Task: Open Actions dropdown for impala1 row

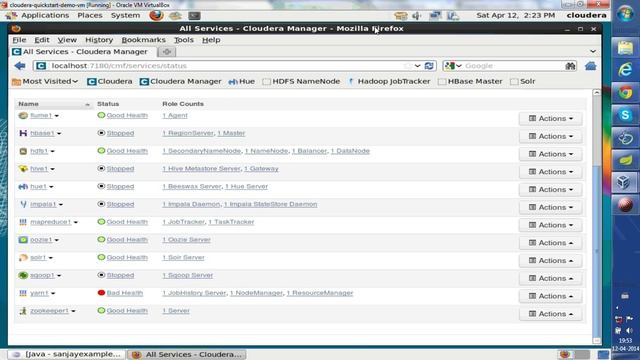Action: pos(551,207)
